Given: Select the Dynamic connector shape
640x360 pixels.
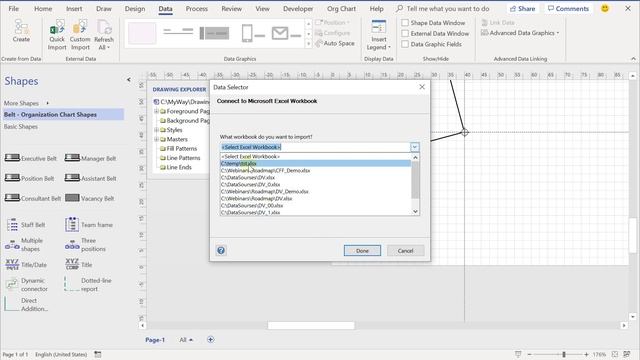Looking at the screenshot, I should pyautogui.click(x=27, y=285).
